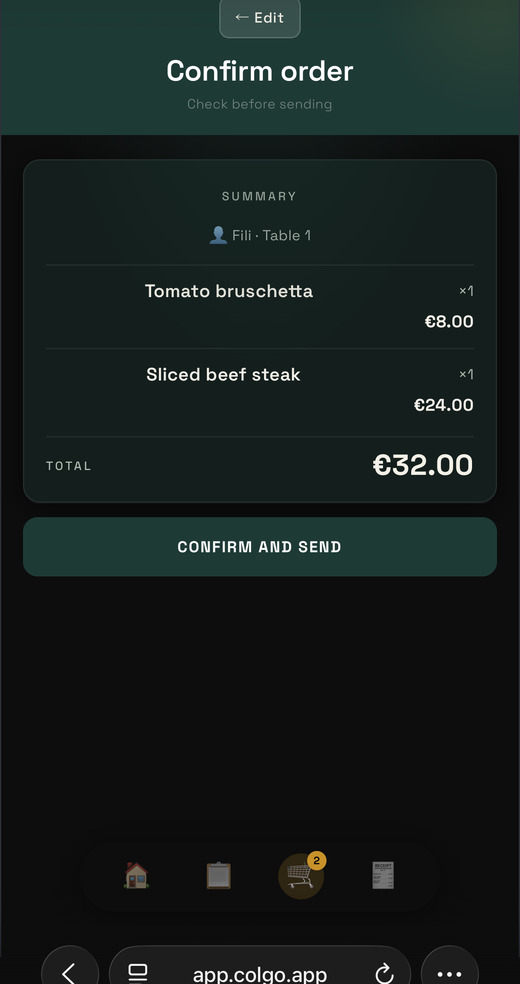
Task: Open browser three-dots menu
Action: click(x=449, y=973)
